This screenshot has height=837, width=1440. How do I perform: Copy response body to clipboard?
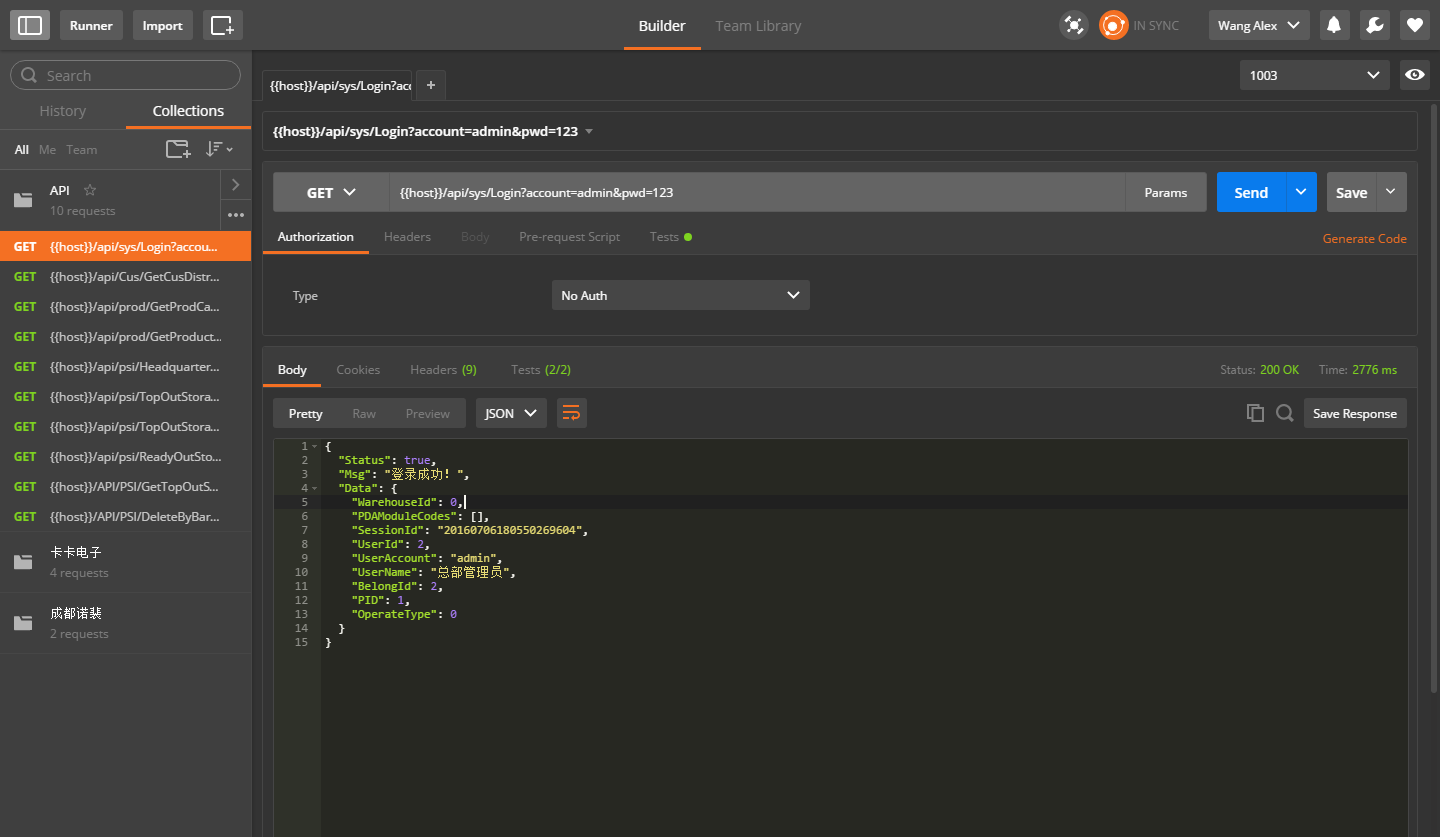[1255, 413]
